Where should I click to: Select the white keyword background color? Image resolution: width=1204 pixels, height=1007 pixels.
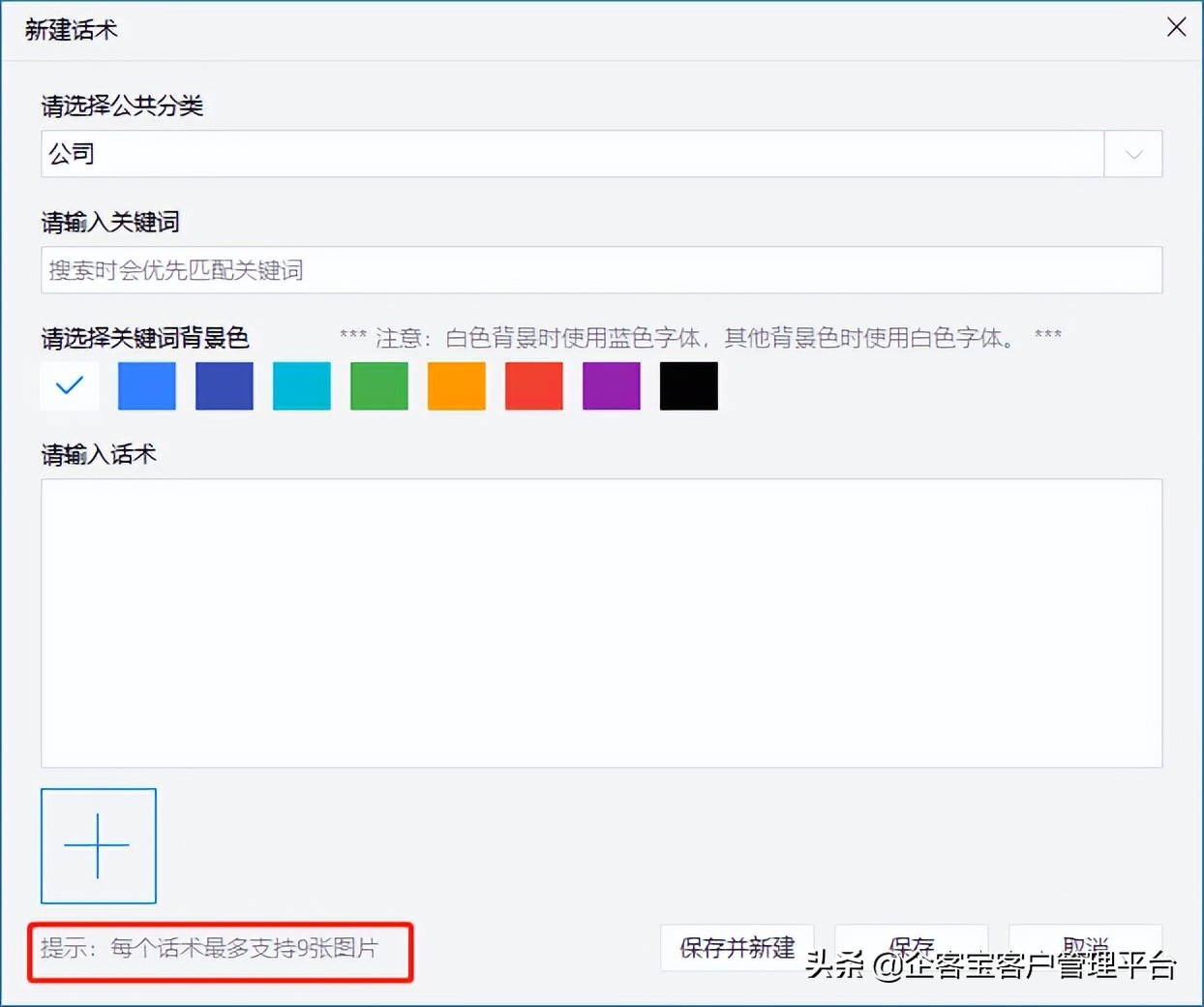69,385
